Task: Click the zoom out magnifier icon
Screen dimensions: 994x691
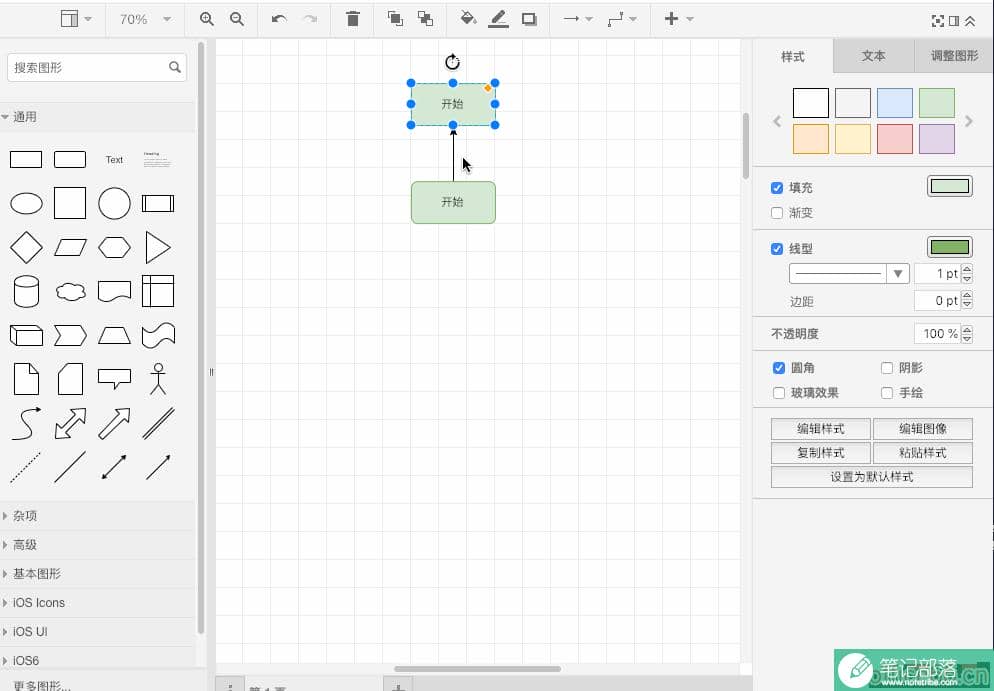Action: [237, 19]
